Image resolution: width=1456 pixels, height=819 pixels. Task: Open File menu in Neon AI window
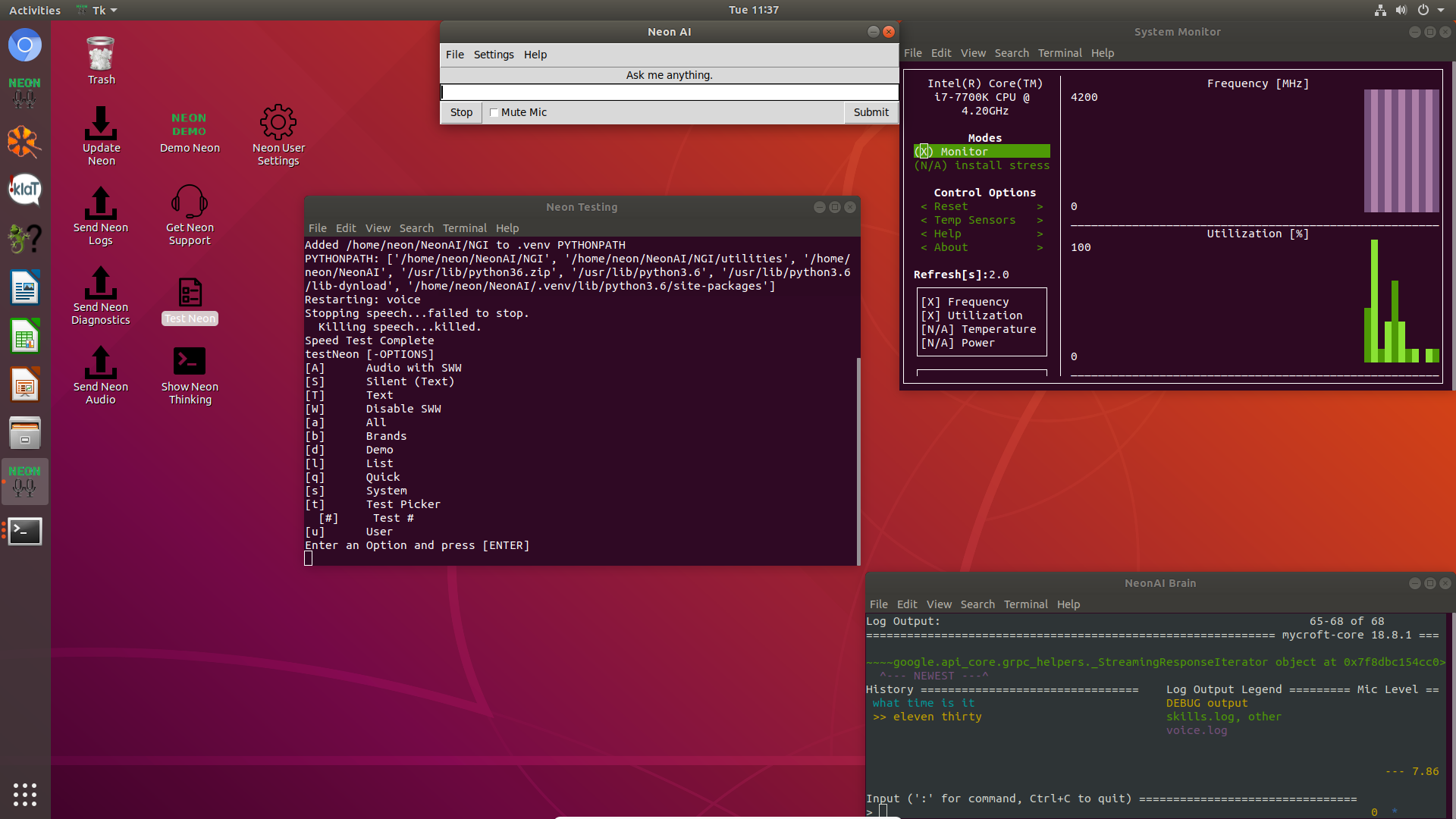click(455, 55)
